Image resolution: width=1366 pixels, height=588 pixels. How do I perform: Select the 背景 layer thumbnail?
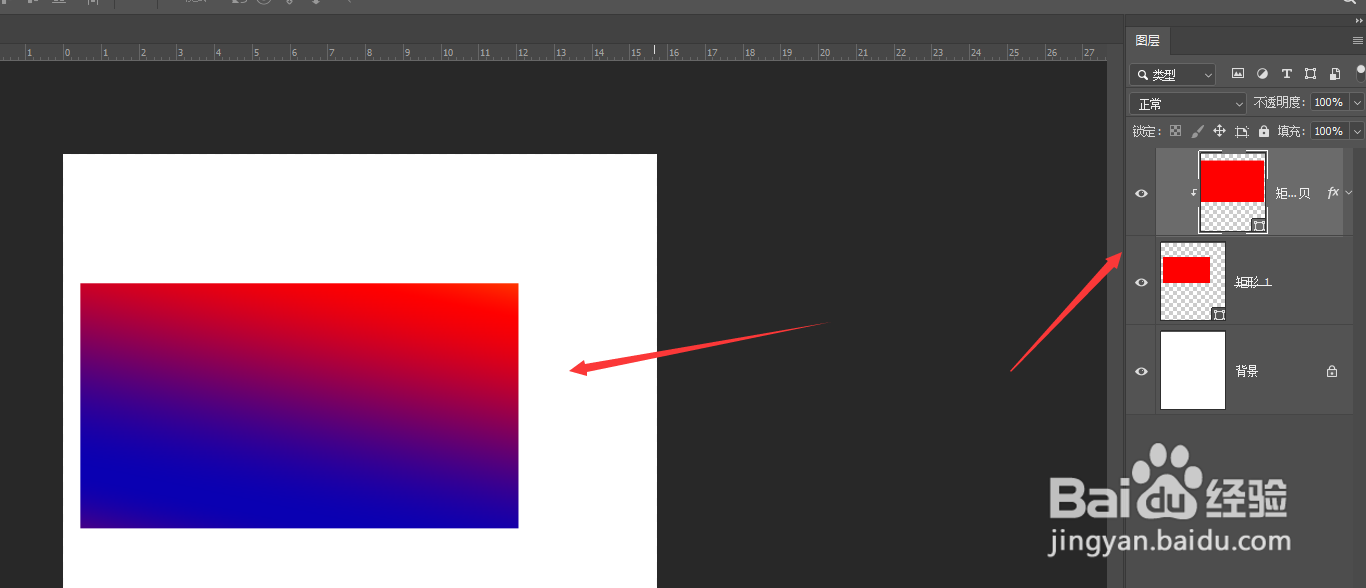[1193, 370]
